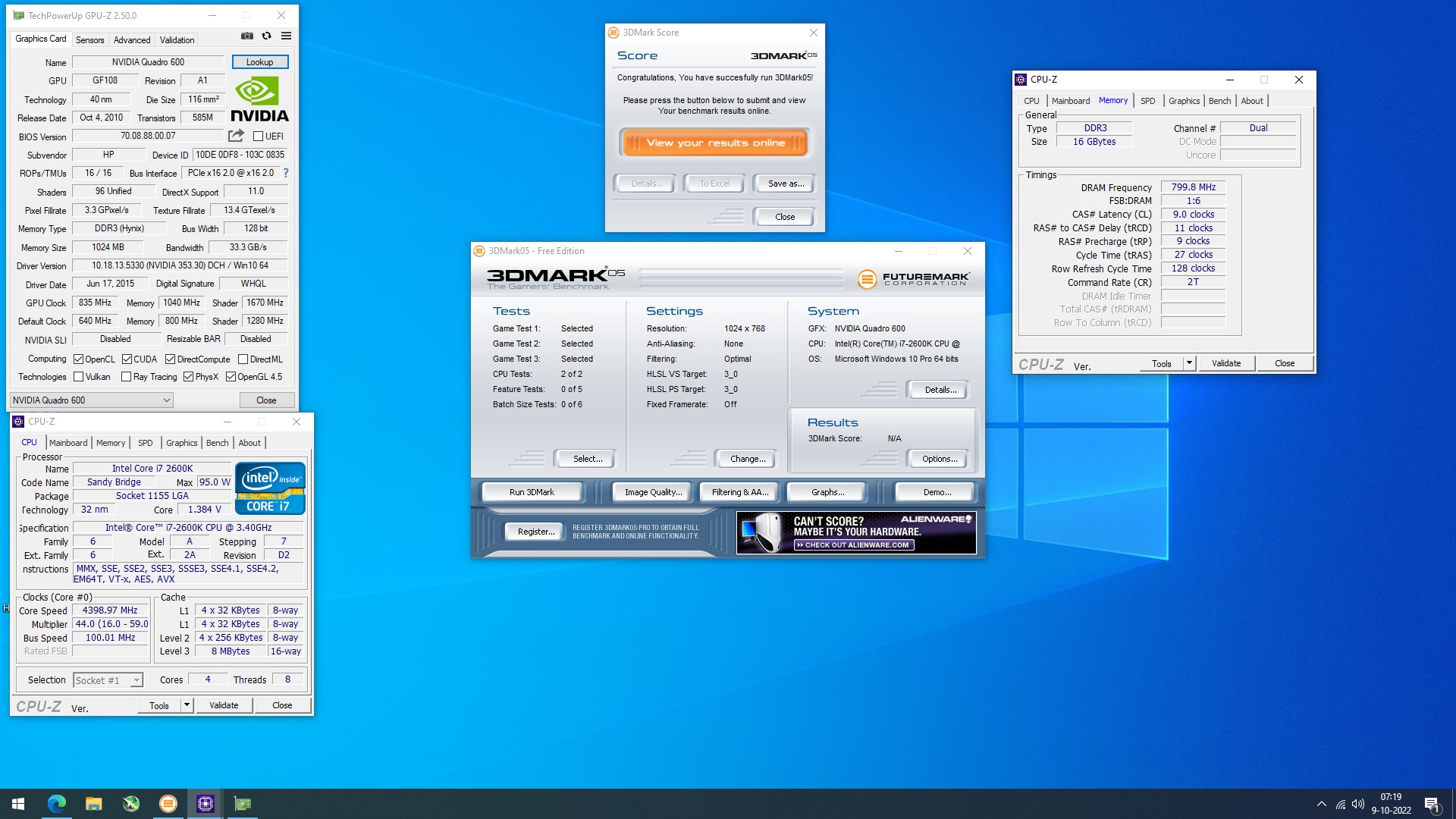Open the notification center icon
This screenshot has width=1456, height=819.
pyautogui.click(x=1432, y=804)
